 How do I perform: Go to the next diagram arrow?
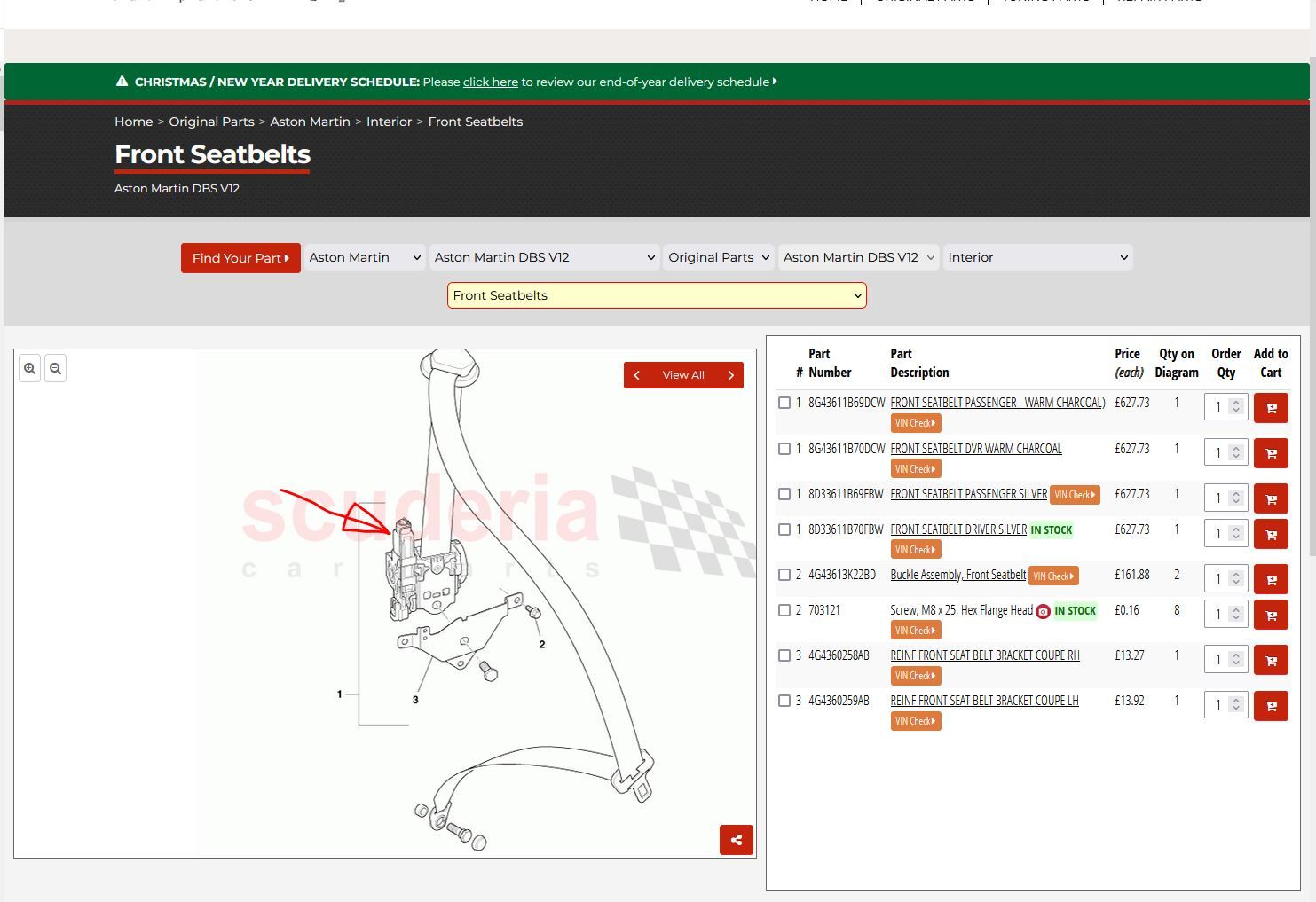point(731,375)
